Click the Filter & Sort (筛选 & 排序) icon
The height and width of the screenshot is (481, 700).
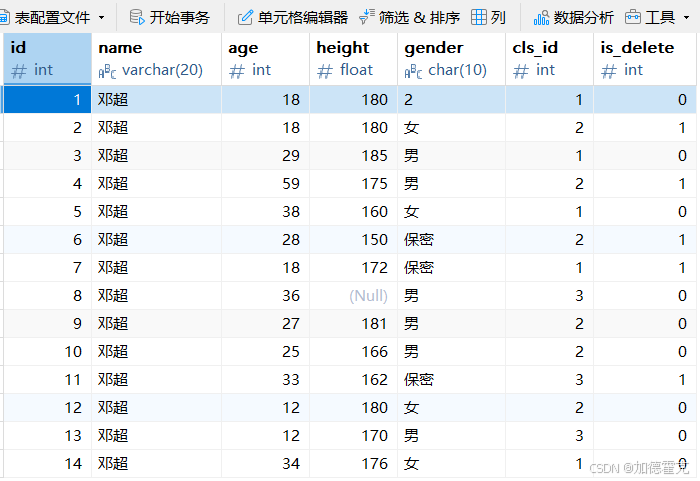click(x=367, y=17)
